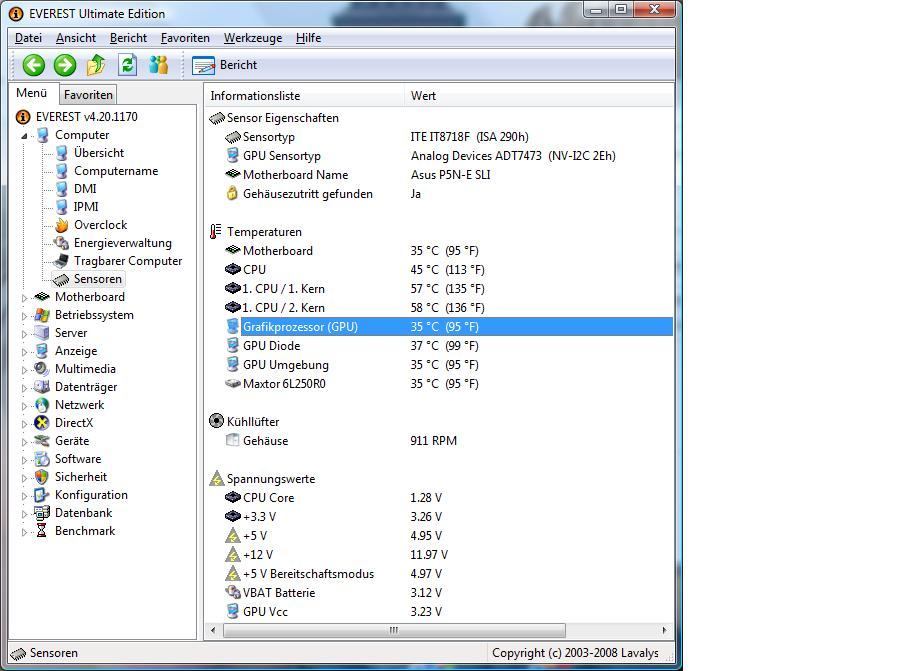Open the Ansicht menu
The width and height of the screenshot is (911, 671).
click(76, 38)
